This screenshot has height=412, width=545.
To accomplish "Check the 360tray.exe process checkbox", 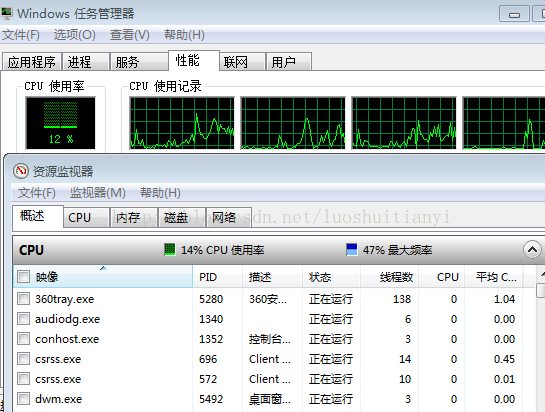I will coord(24,299).
